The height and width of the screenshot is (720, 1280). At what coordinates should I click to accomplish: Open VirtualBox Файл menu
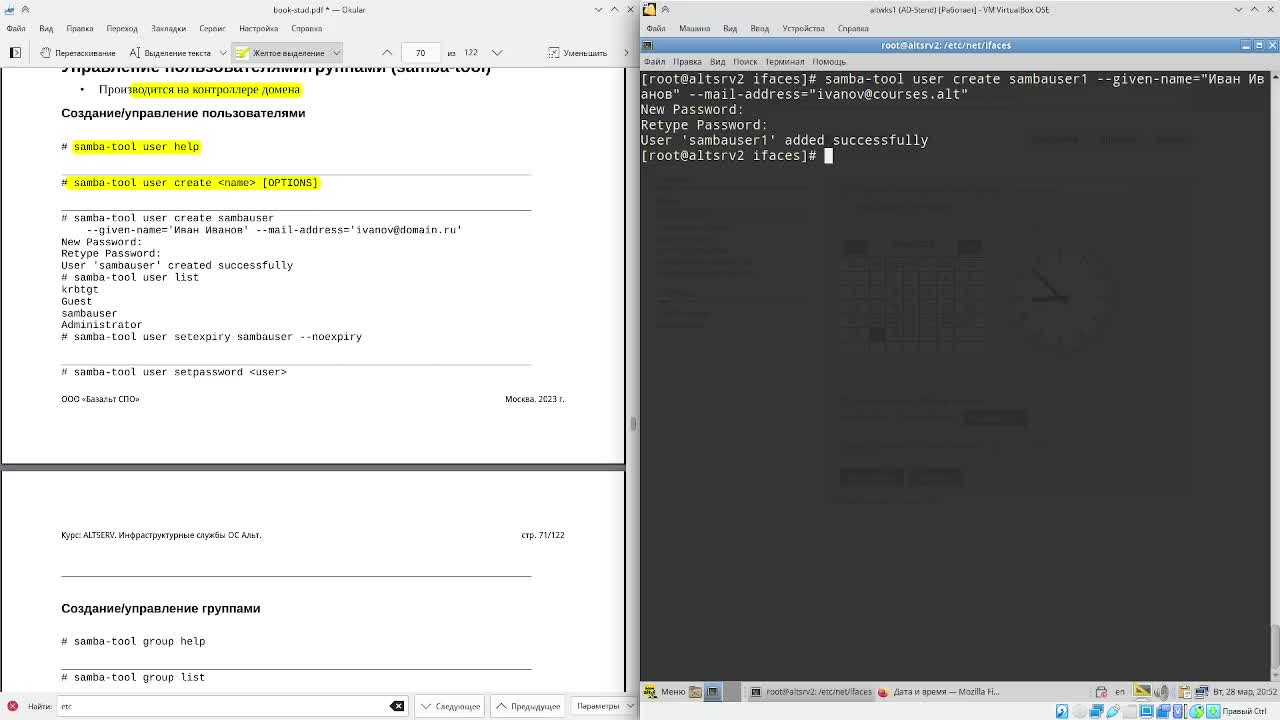pos(656,28)
